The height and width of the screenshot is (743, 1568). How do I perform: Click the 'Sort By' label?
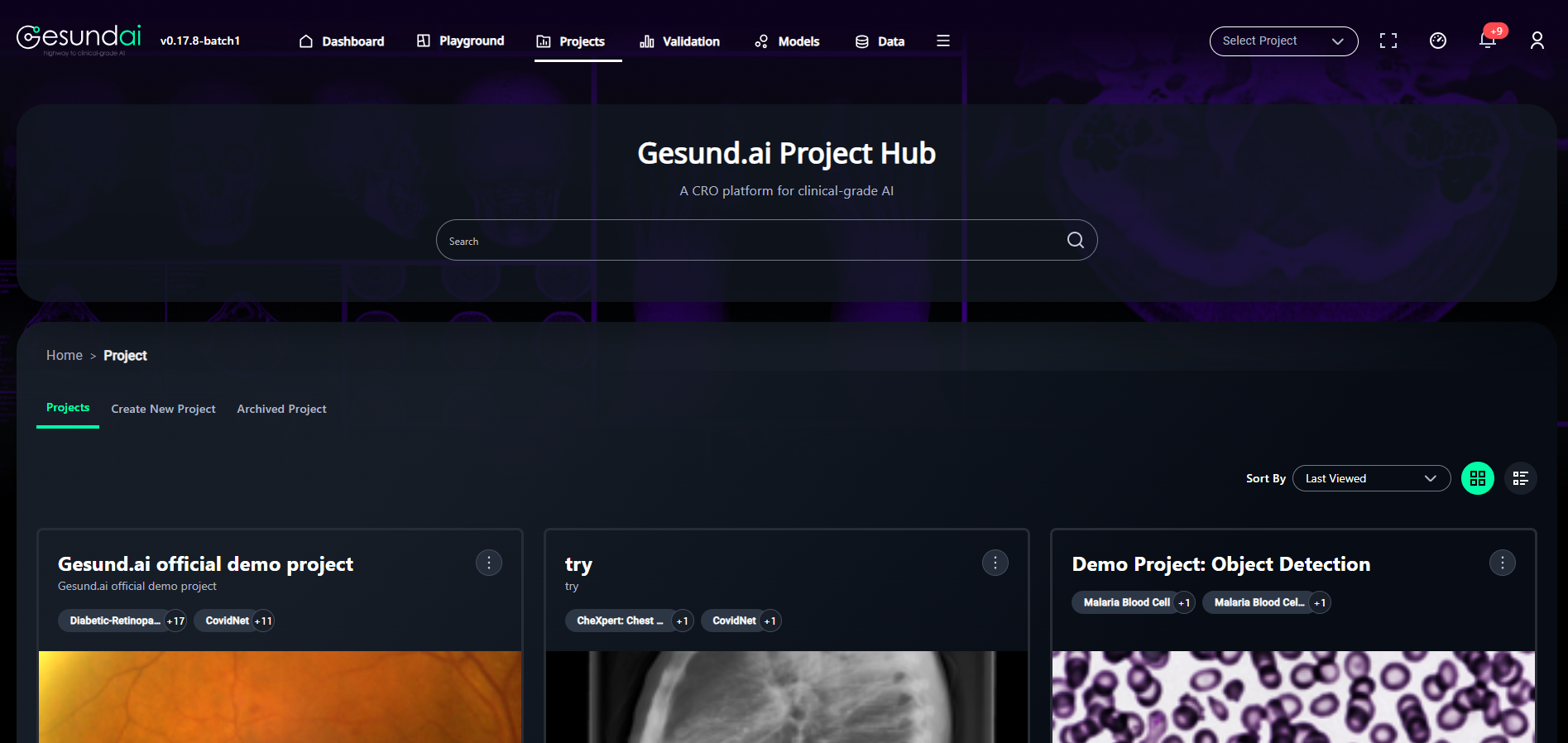(1265, 478)
